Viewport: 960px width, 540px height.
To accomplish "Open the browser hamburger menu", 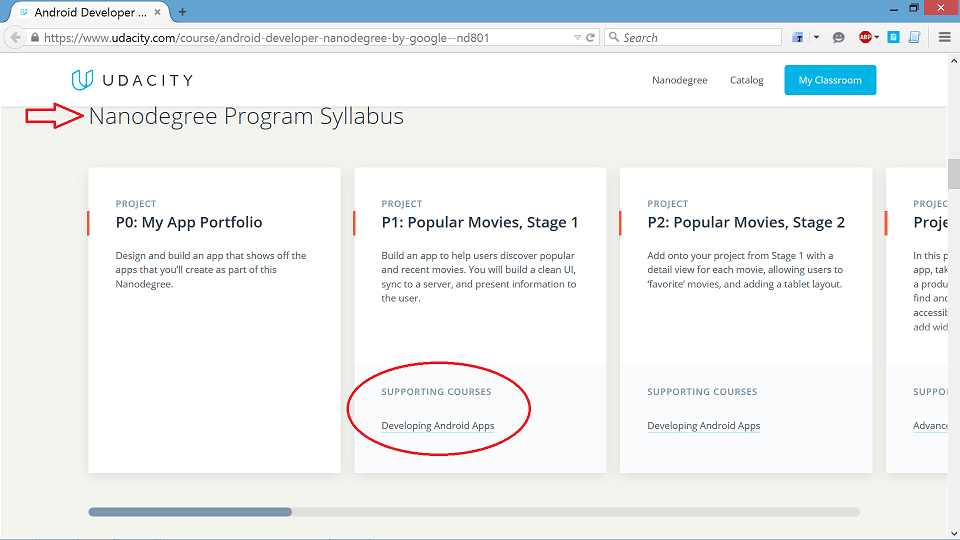I will [945, 37].
